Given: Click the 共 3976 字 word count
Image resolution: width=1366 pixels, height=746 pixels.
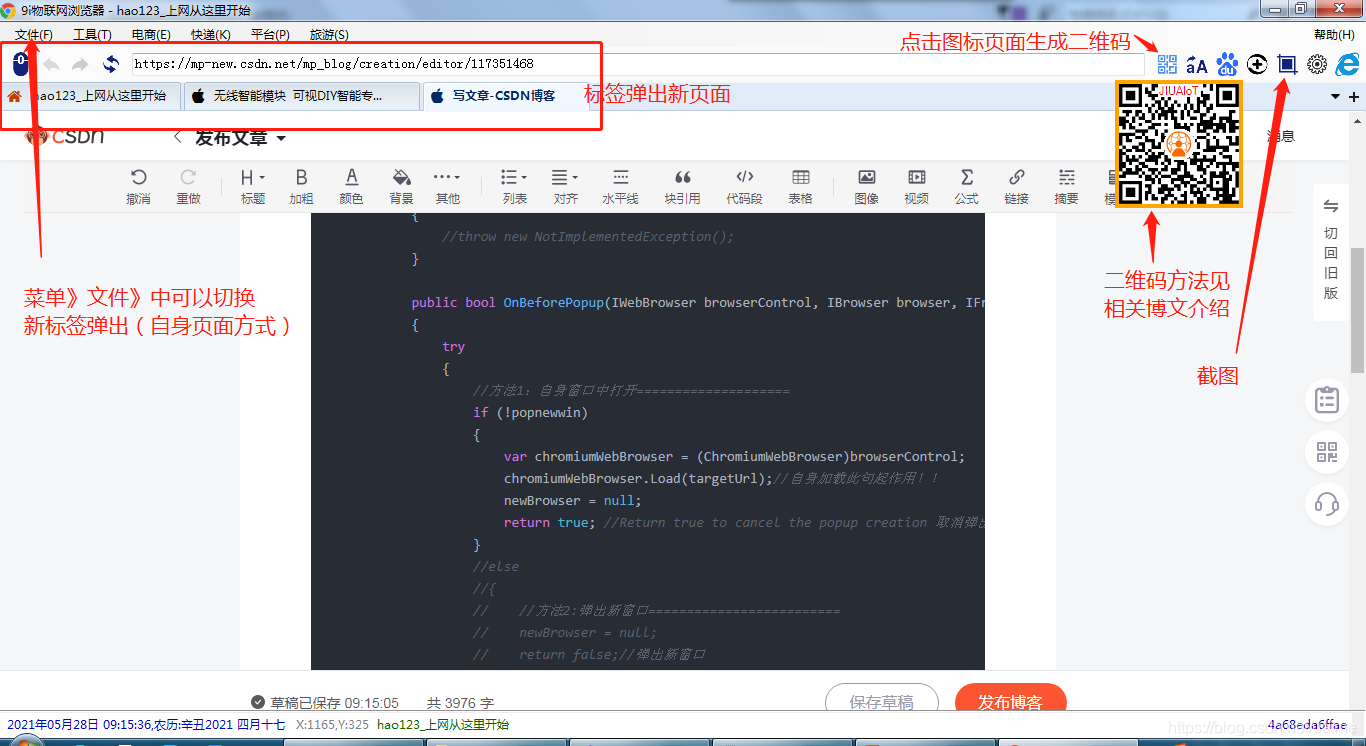Looking at the screenshot, I should [x=460, y=703].
